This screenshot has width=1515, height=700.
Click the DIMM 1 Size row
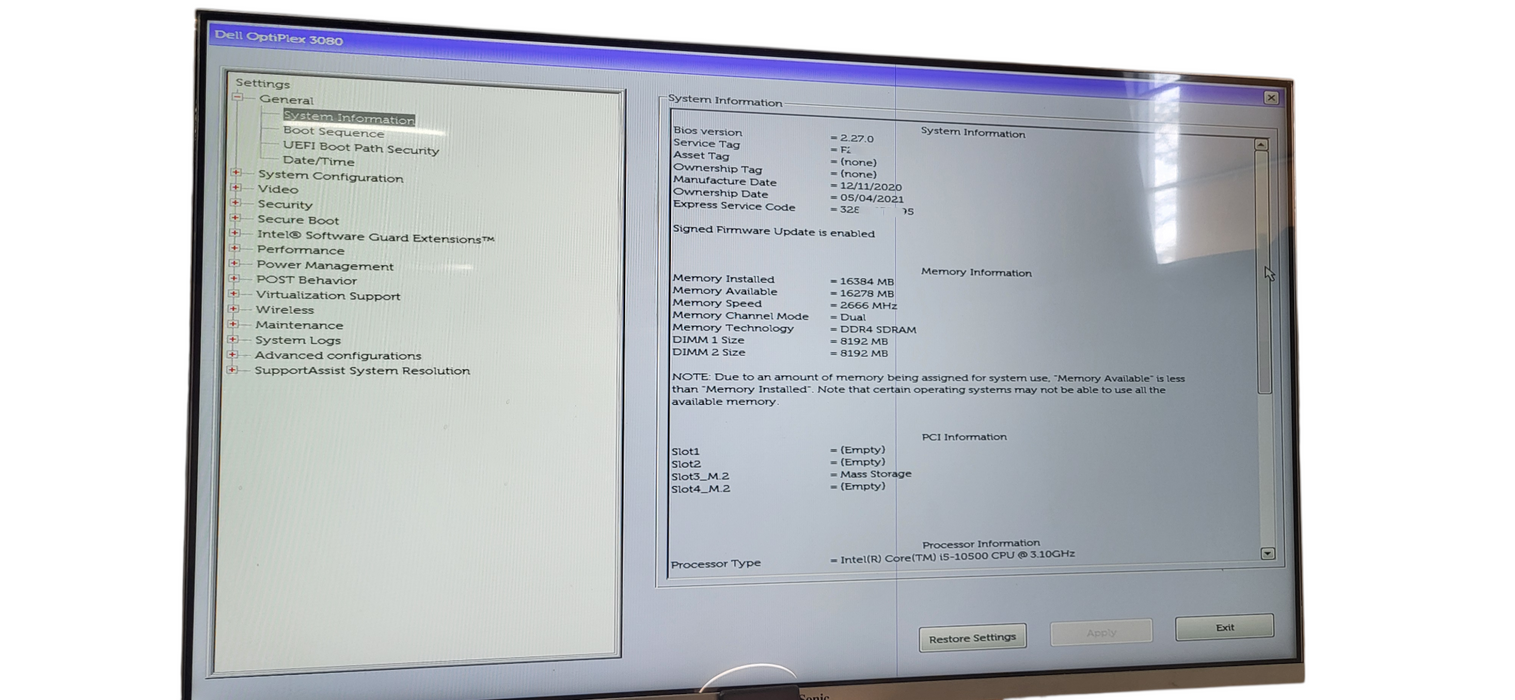[780, 341]
